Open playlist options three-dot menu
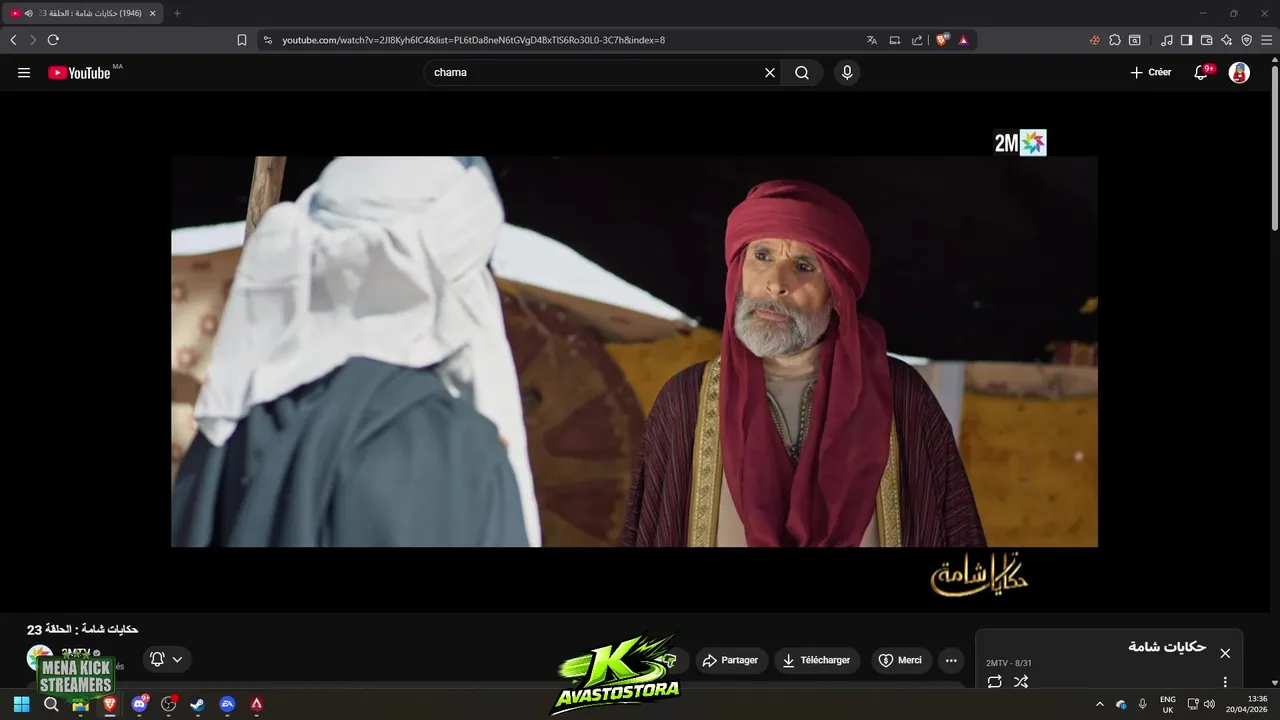This screenshot has width=1280, height=720. [1225, 682]
